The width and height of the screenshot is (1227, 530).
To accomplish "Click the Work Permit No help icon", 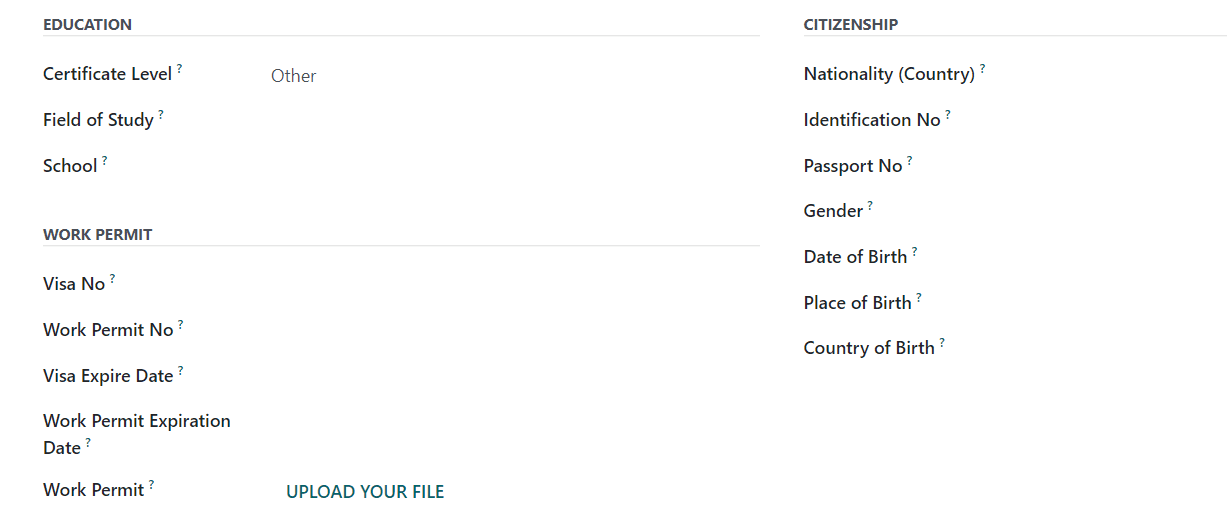I will (181, 325).
